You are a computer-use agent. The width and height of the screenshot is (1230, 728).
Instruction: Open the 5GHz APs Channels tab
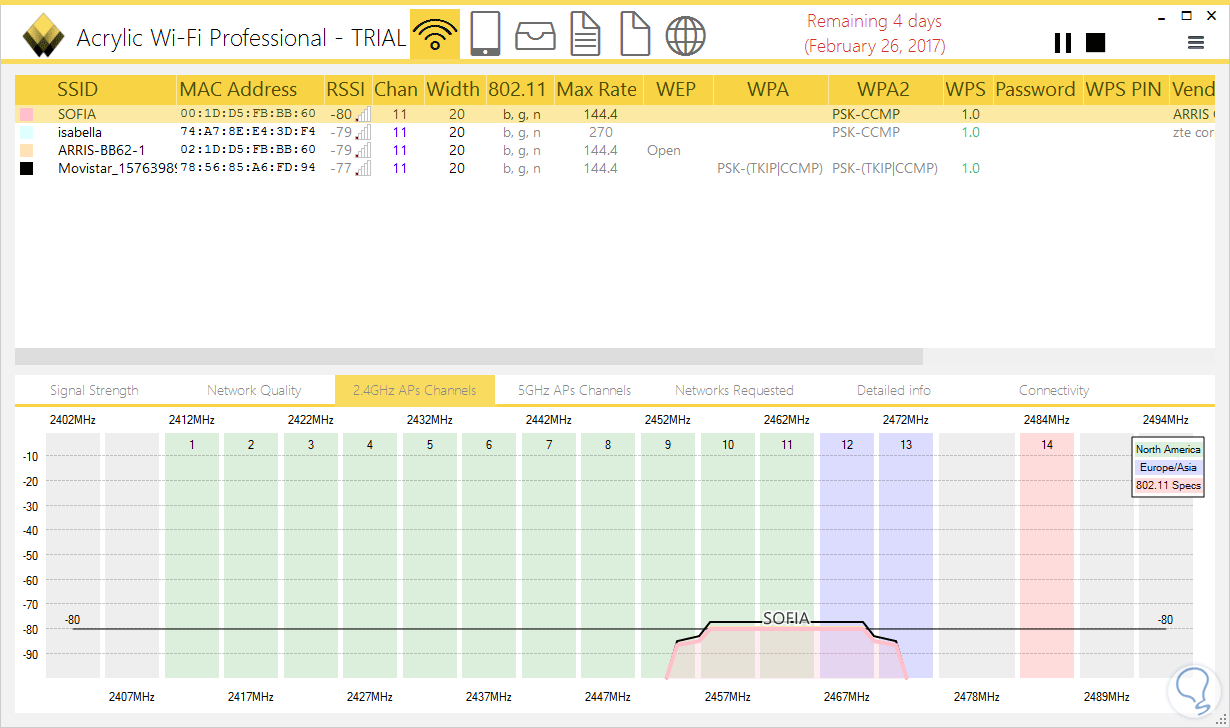(x=574, y=390)
